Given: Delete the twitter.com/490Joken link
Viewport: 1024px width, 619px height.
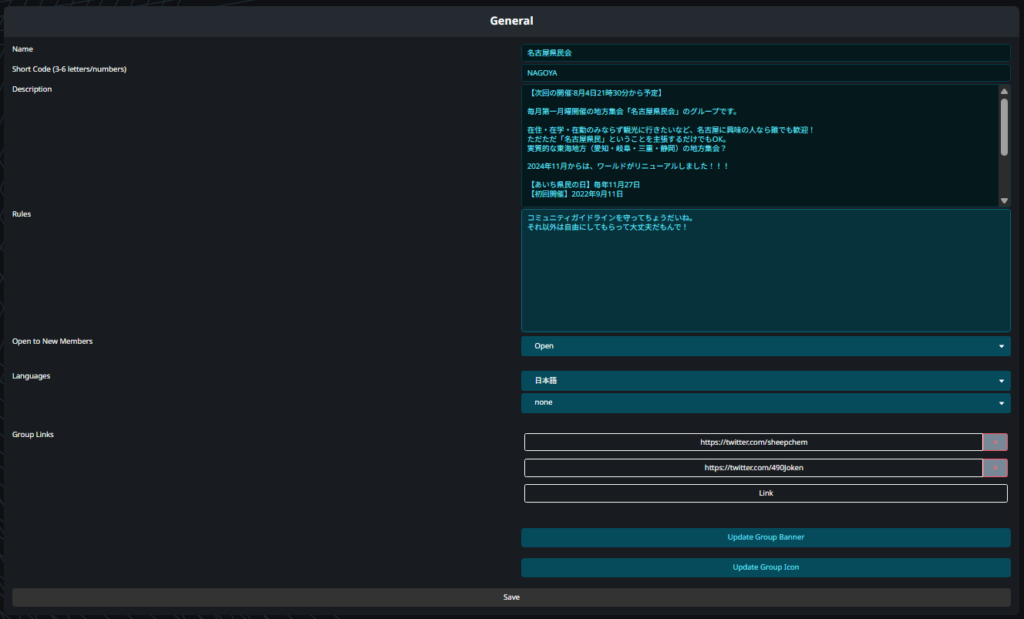Looking at the screenshot, I should click(x=996, y=468).
